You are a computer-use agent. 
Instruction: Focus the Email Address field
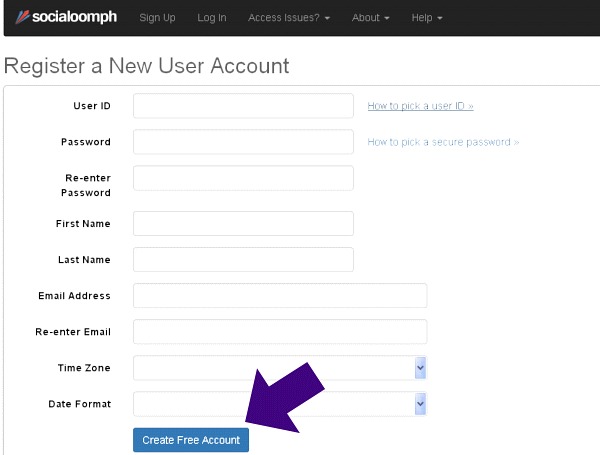pyautogui.click(x=280, y=295)
